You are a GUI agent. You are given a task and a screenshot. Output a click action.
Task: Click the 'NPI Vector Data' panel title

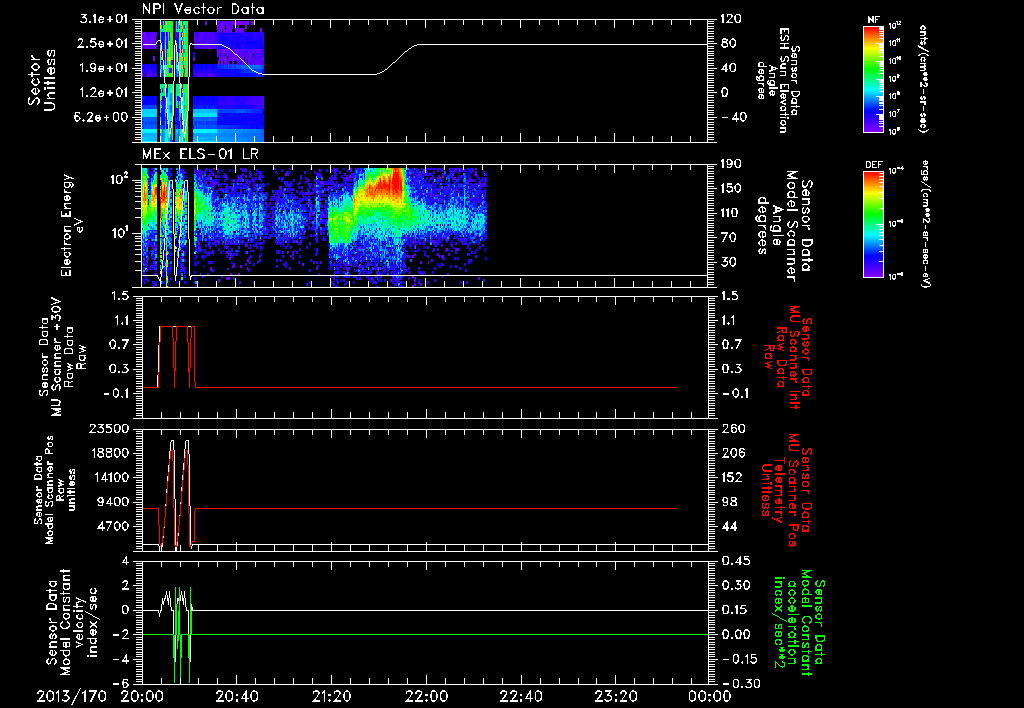coord(203,9)
